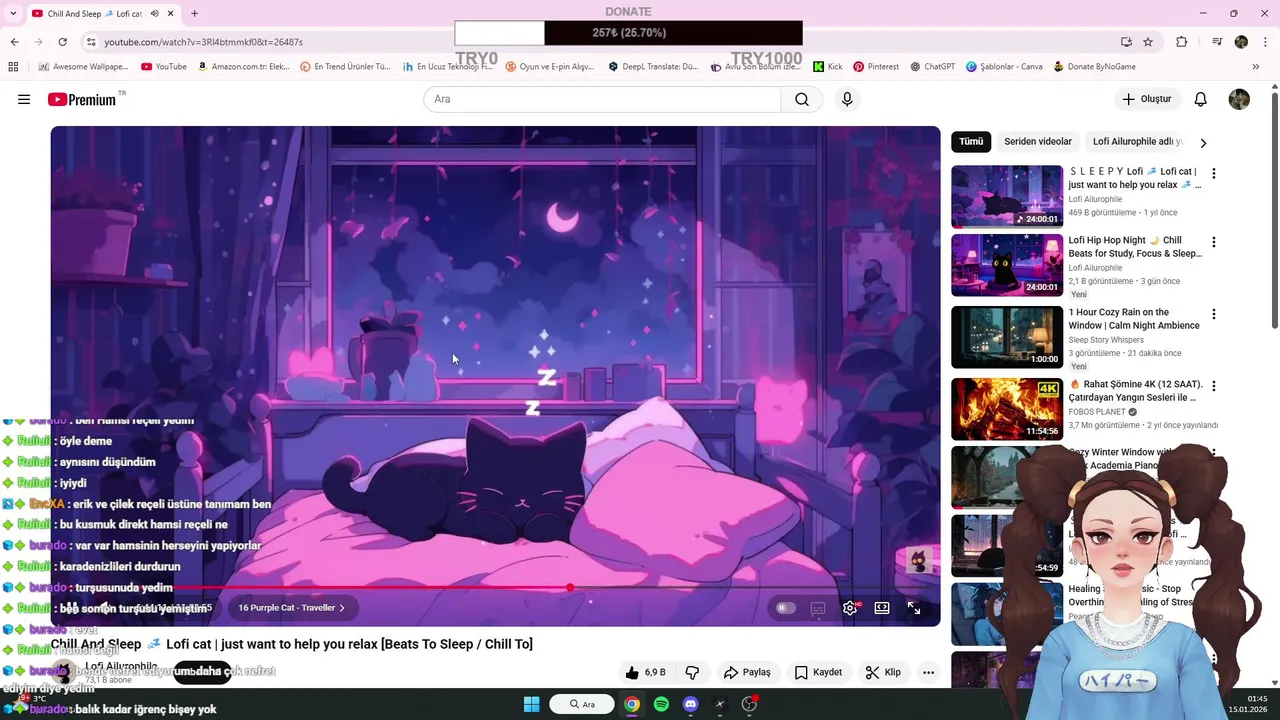Open OBS Studio from the taskbar
1280x720 pixels.
point(749,704)
